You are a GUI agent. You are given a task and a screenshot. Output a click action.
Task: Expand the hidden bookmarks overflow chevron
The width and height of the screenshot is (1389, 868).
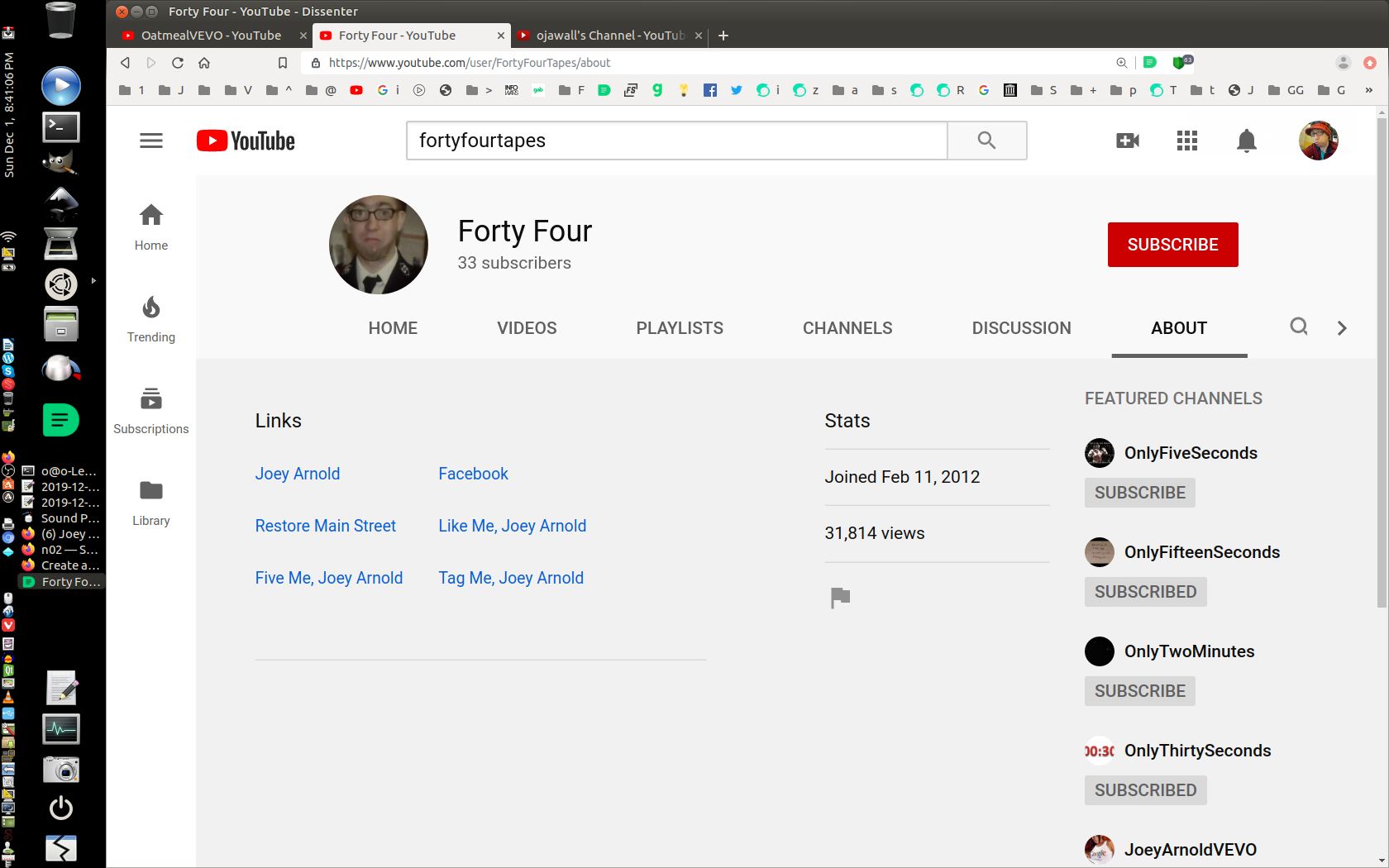pyautogui.click(x=1369, y=90)
